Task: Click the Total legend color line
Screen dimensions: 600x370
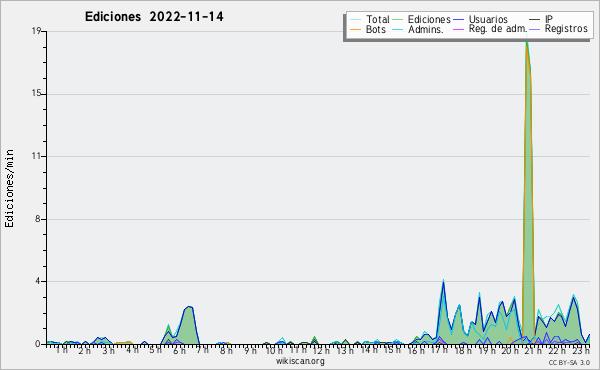Action: (x=355, y=20)
